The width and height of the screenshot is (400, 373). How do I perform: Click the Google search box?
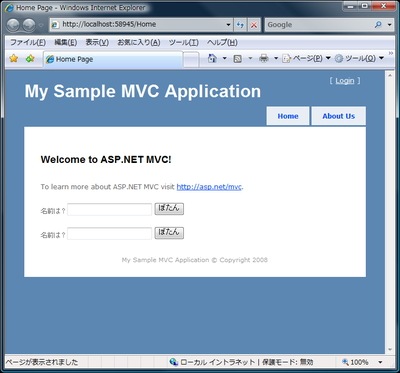(318, 25)
